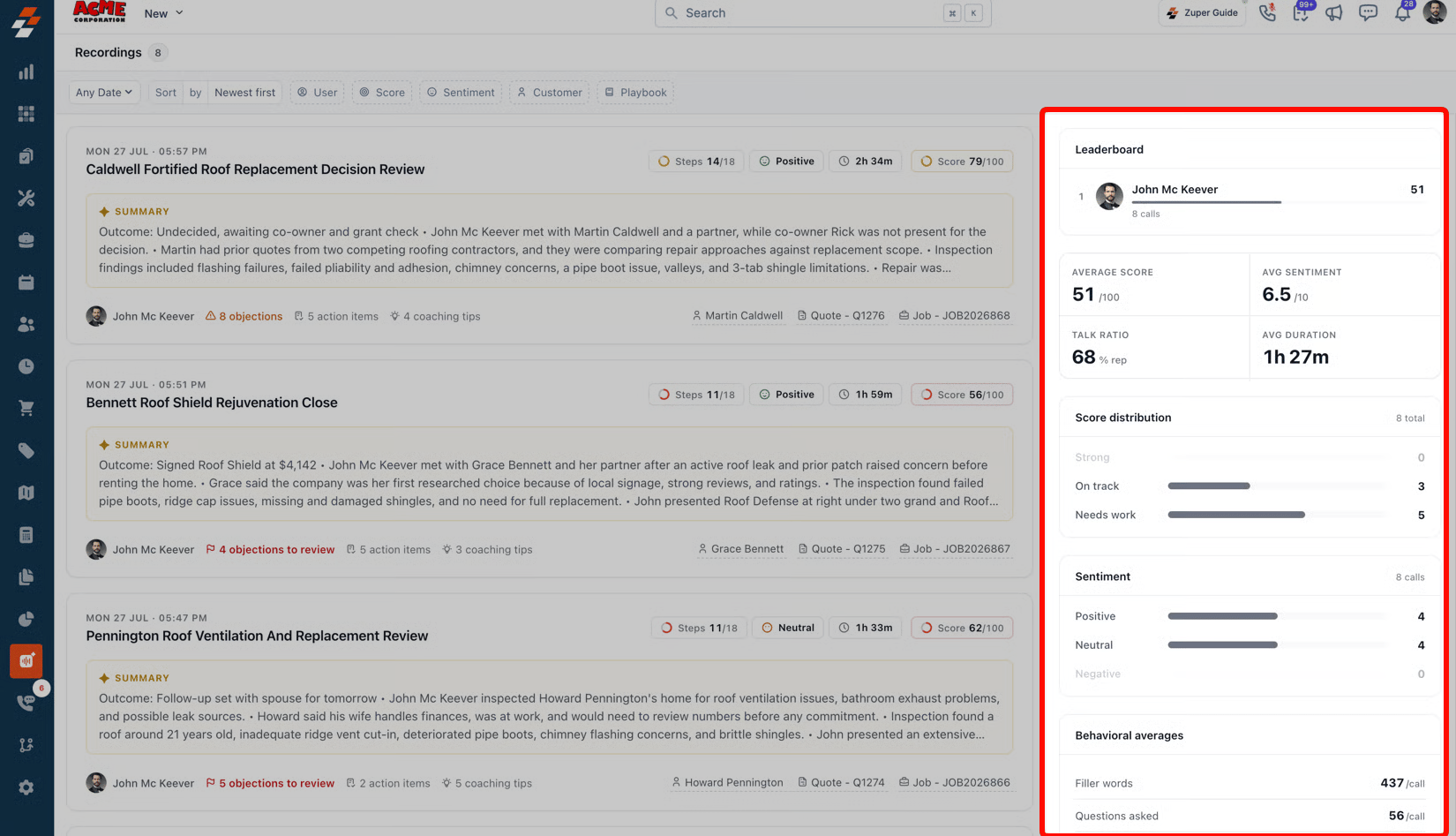
Task: Open the chat bubble messages icon
Action: coord(1368,13)
